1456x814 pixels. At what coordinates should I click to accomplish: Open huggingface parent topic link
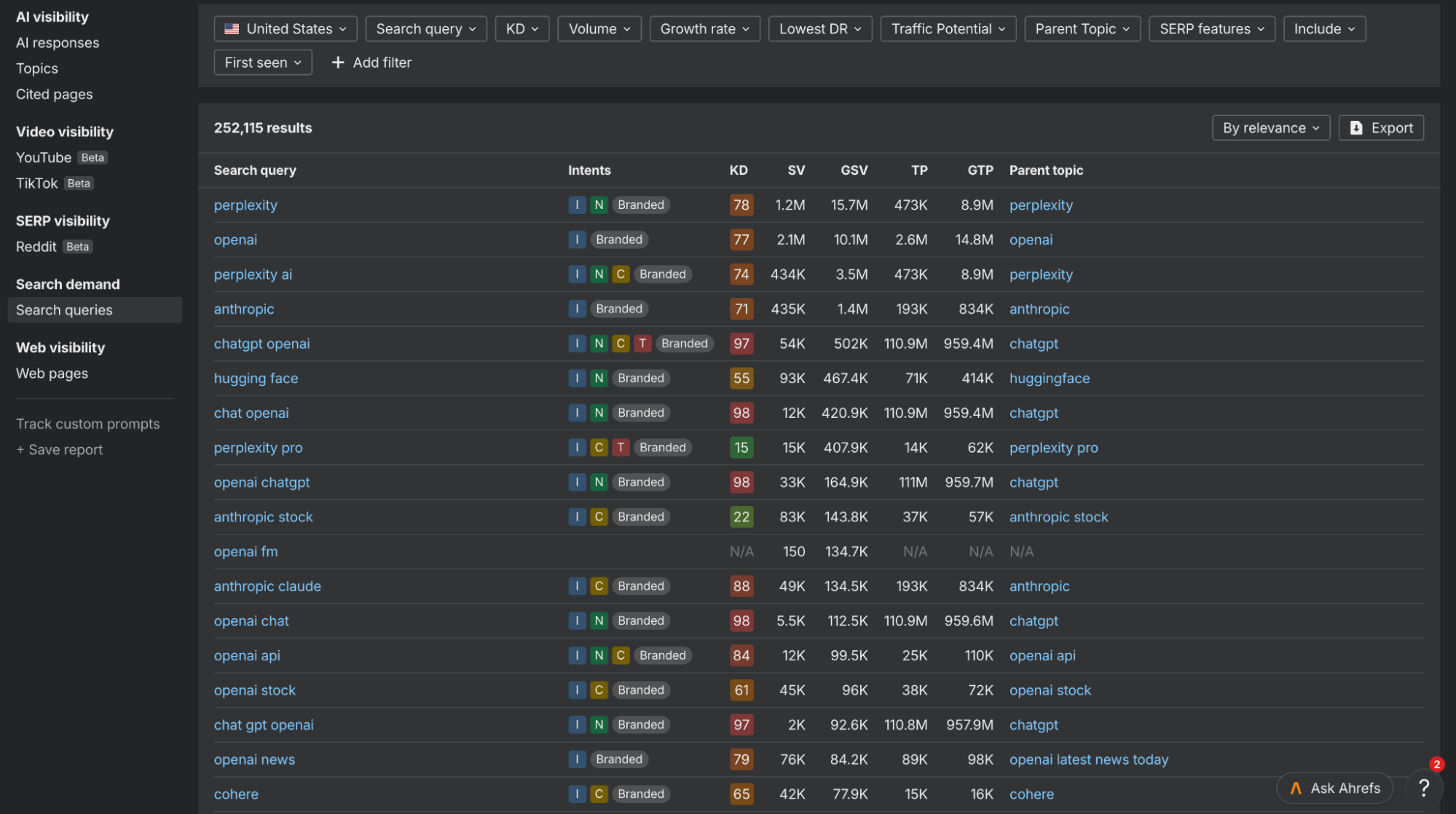tap(1050, 379)
